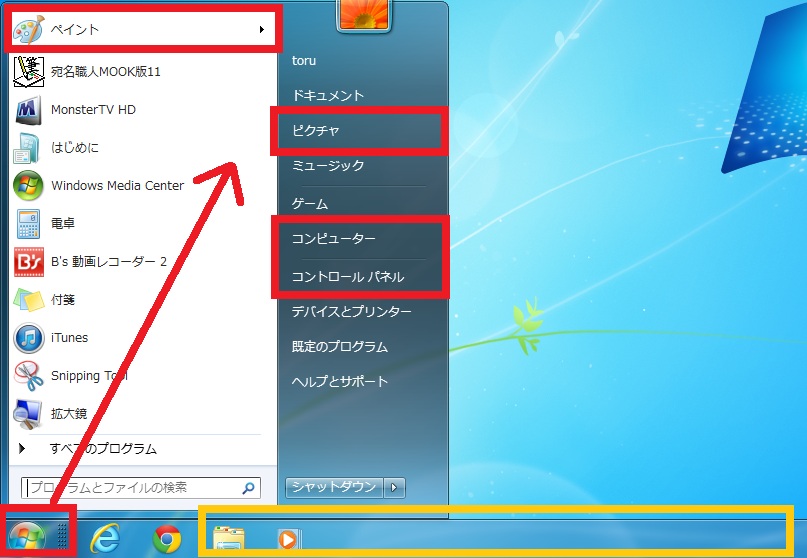807x558 pixels.
Task: Open デバイスとプリンター
Action: tap(352, 311)
